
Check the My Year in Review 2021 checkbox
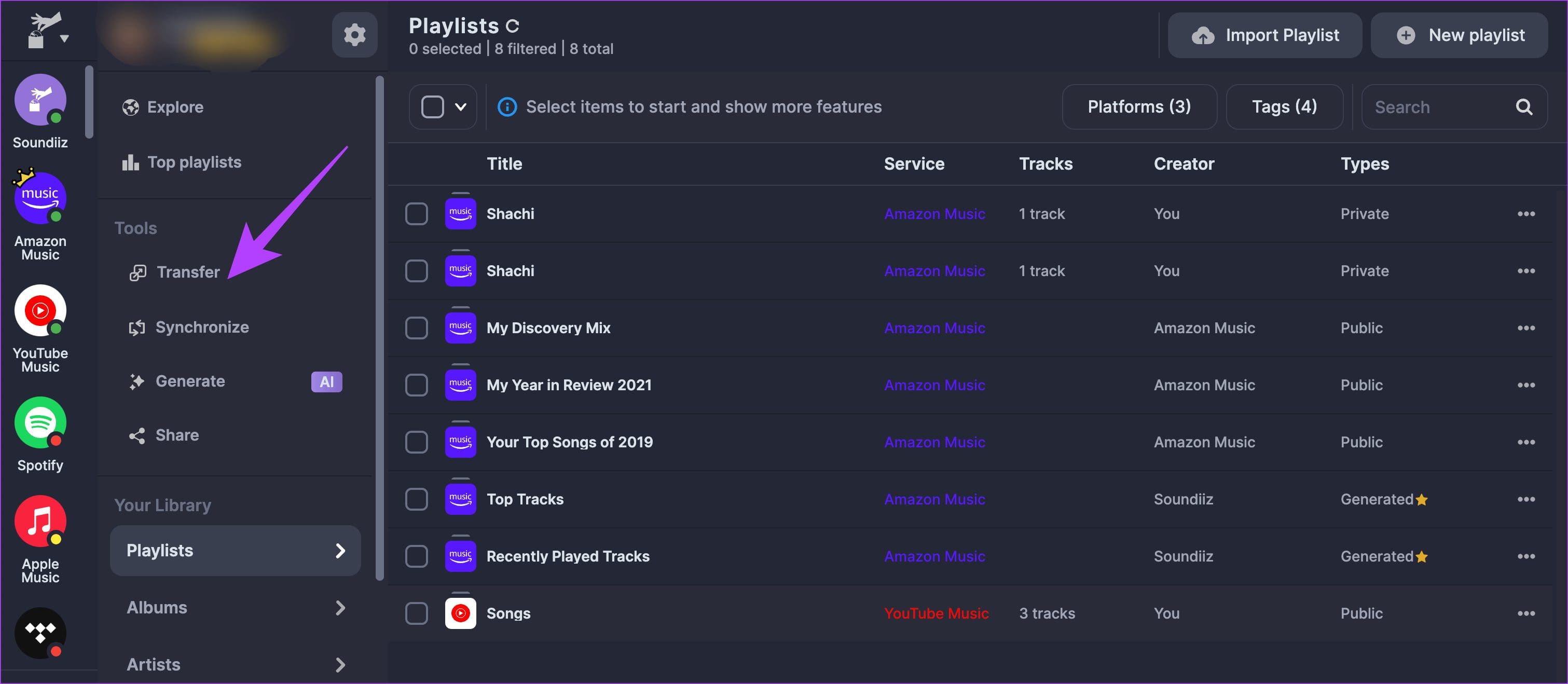pos(416,386)
